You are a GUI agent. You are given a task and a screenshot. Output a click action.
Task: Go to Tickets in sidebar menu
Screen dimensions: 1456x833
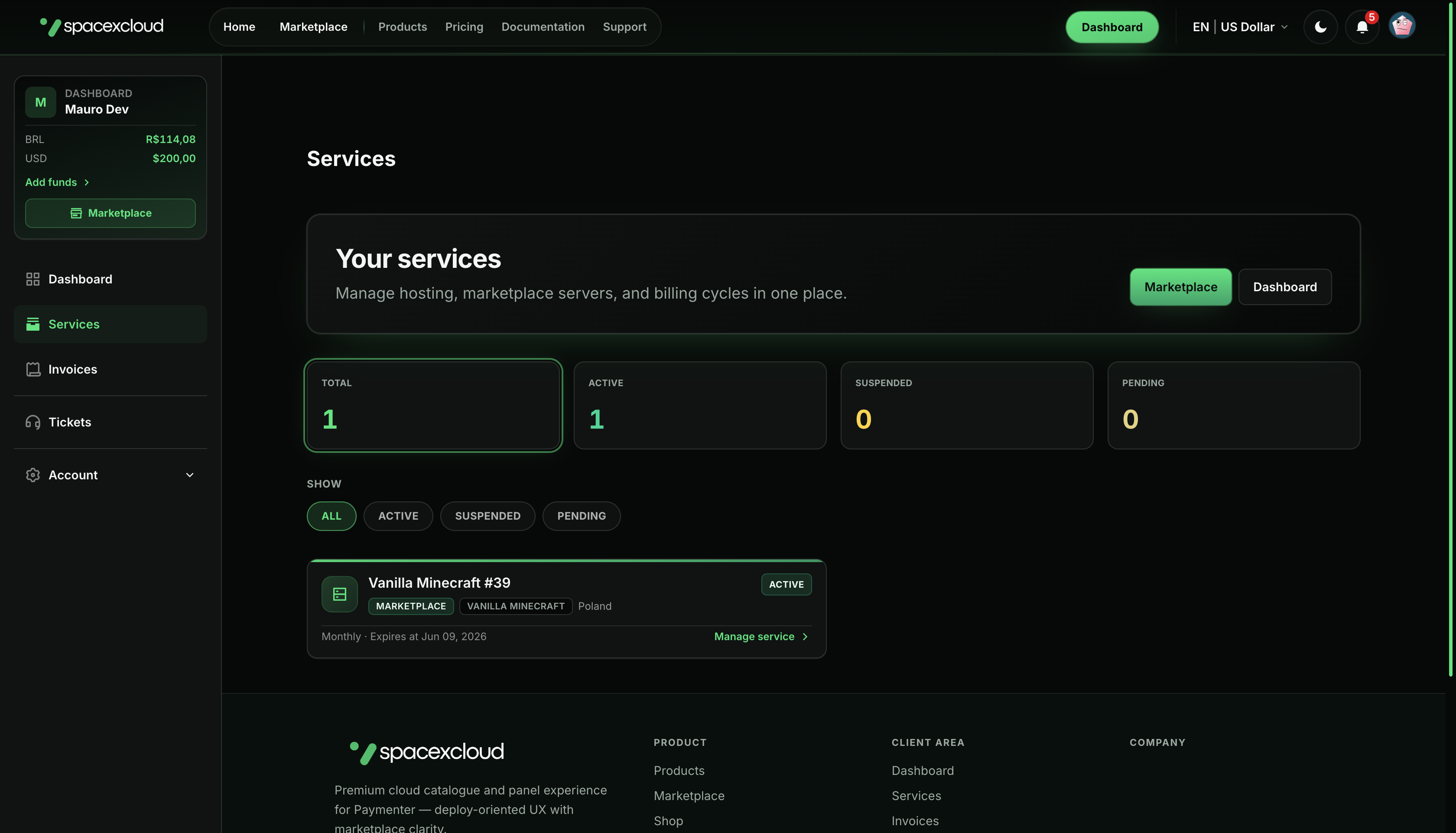pos(110,422)
